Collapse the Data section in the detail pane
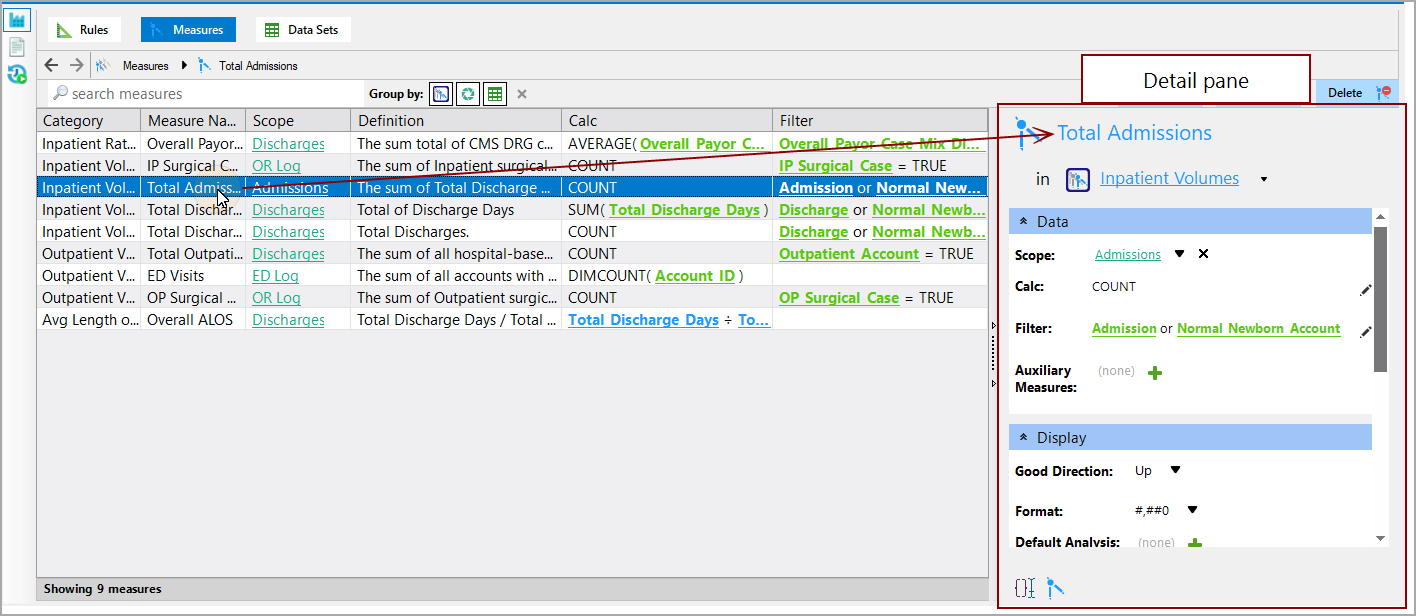This screenshot has width=1416, height=616. (1022, 221)
